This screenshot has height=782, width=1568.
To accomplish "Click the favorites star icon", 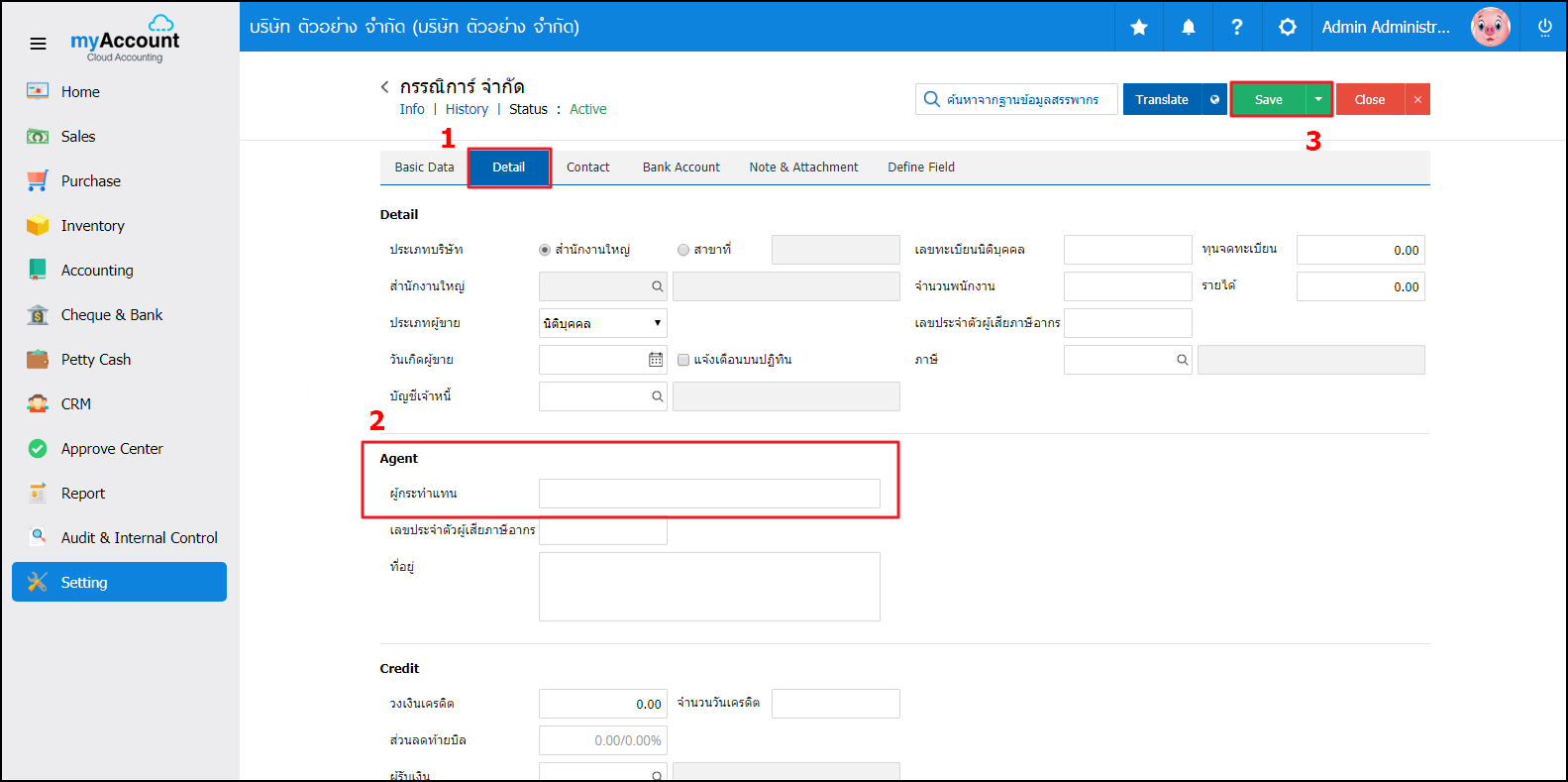I will pos(1139,27).
